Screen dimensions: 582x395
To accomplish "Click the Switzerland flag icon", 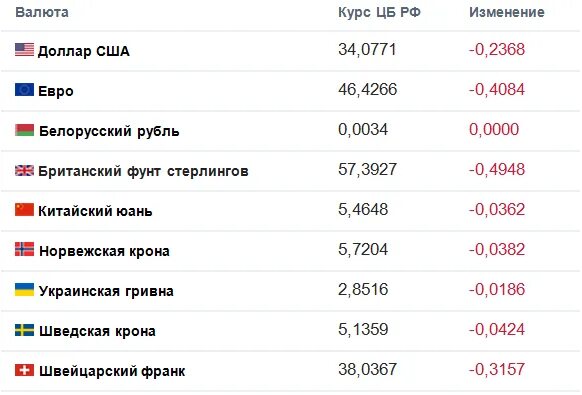I will tap(24, 370).
